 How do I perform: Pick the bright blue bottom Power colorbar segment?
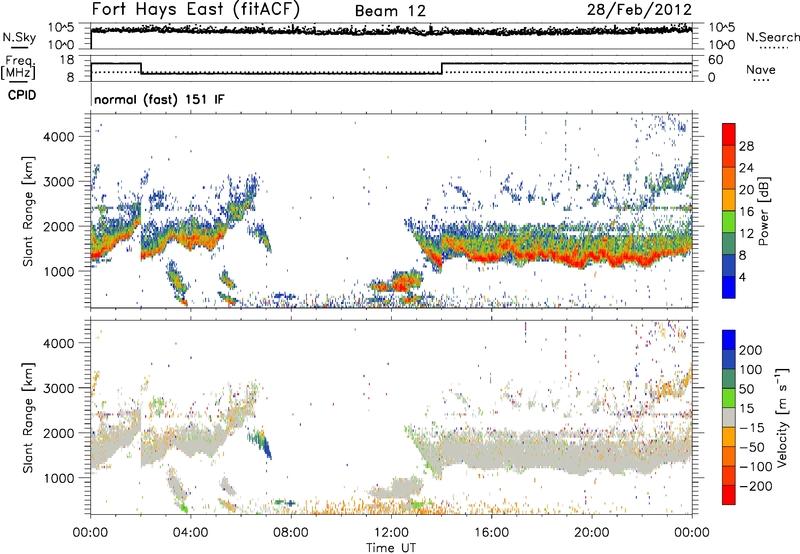tap(729, 287)
